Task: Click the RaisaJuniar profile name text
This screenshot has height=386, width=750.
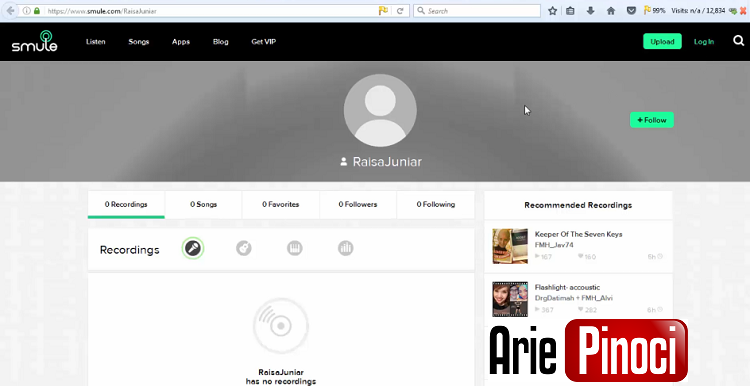Action: pos(387,162)
